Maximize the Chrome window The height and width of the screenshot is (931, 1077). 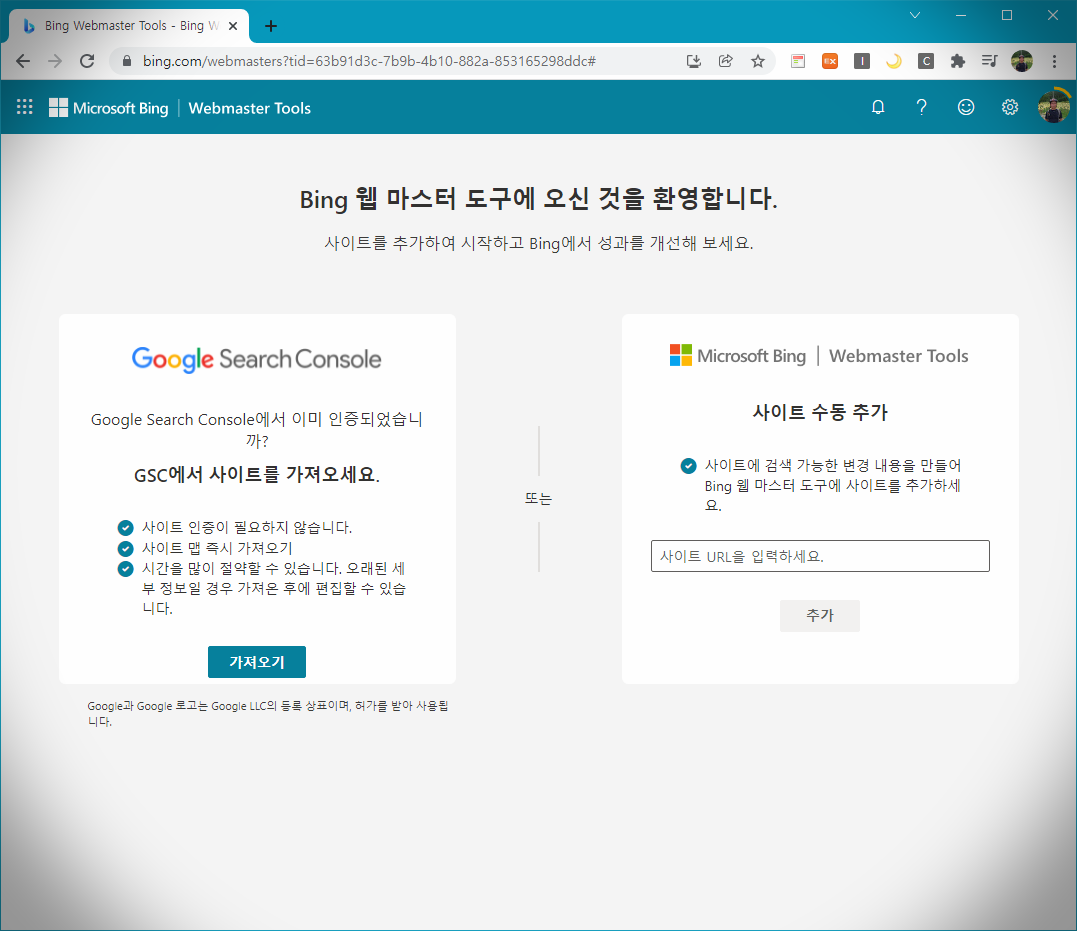coord(1007,15)
